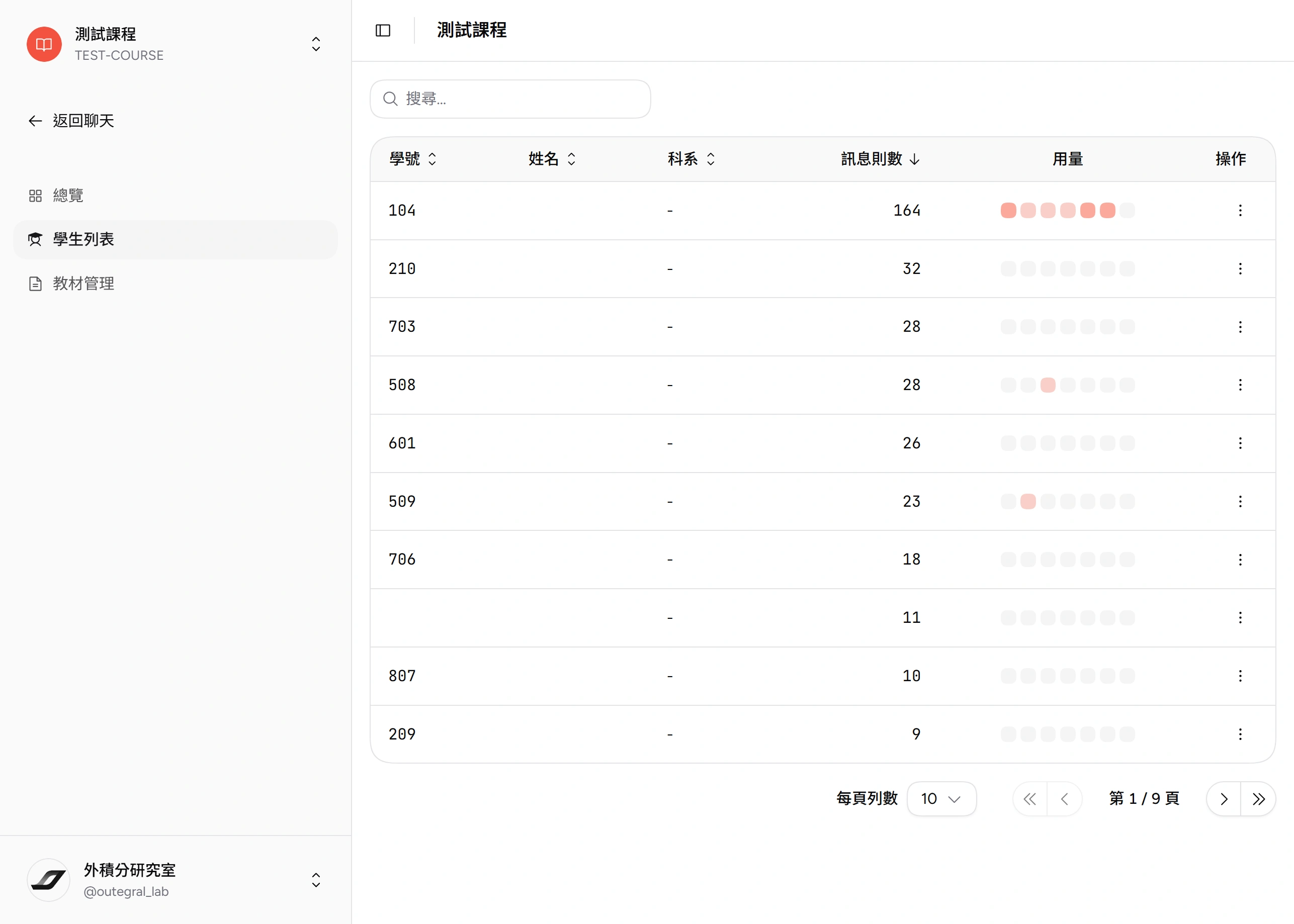Open the course switcher chevrons
The image size is (1294, 924).
click(x=316, y=44)
